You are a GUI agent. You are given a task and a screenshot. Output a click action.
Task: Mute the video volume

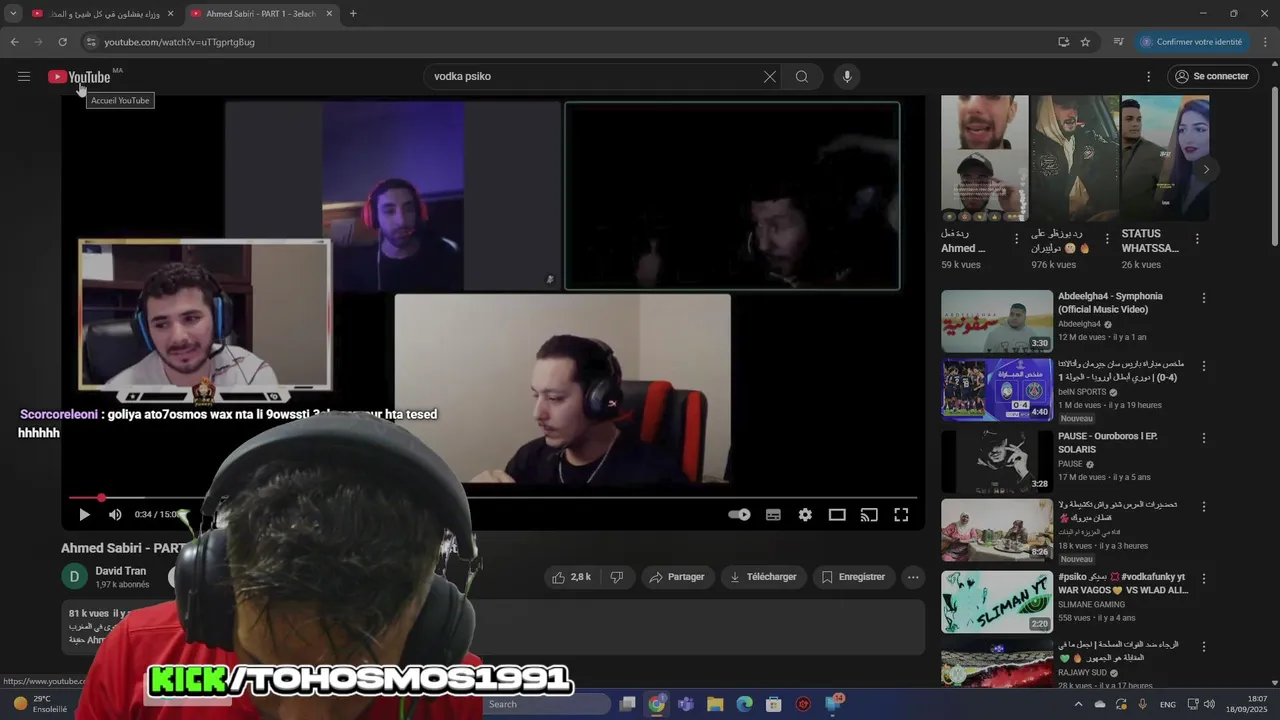click(x=115, y=515)
